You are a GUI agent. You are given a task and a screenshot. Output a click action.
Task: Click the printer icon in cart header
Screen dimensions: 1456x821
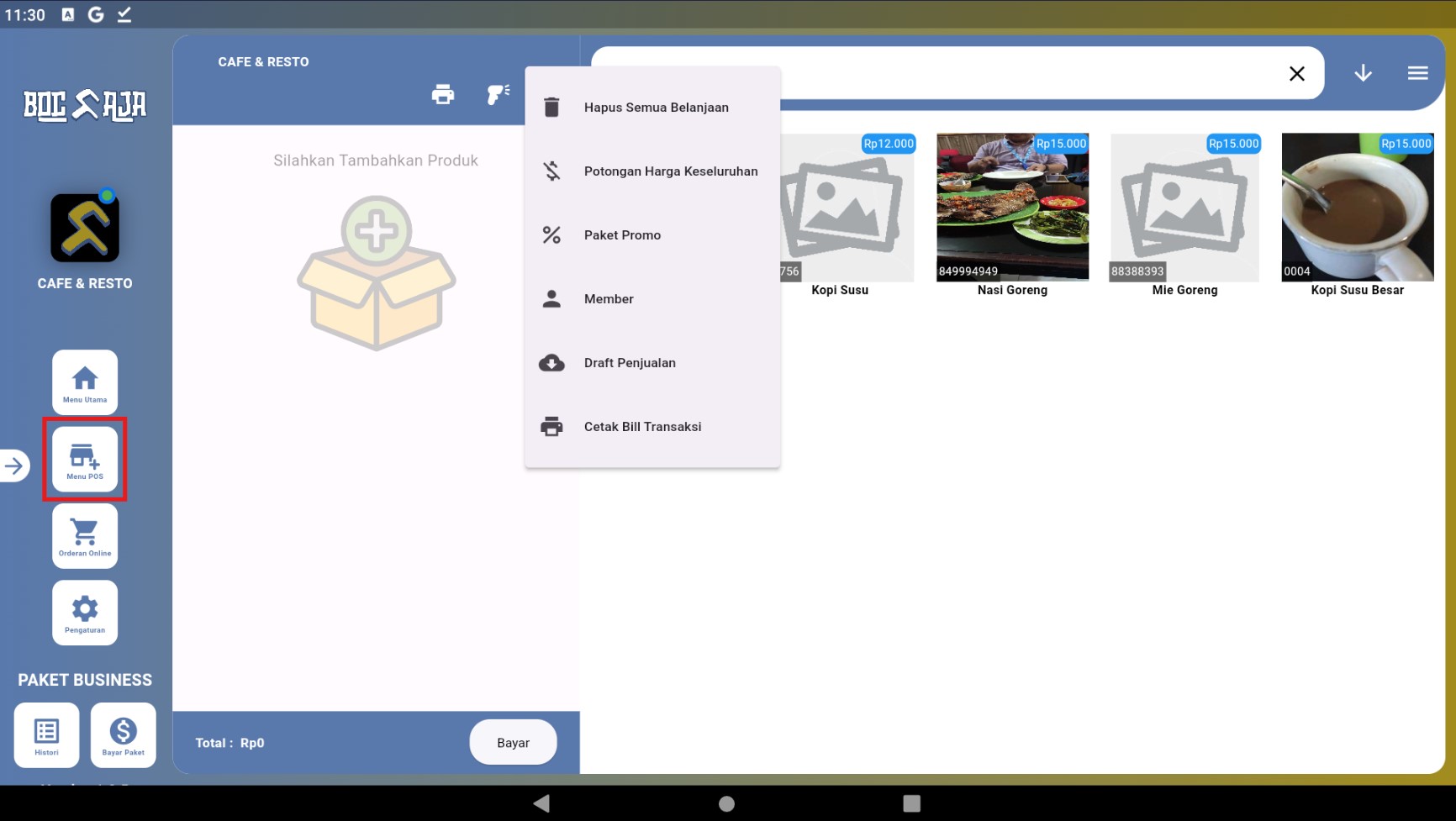click(x=443, y=94)
